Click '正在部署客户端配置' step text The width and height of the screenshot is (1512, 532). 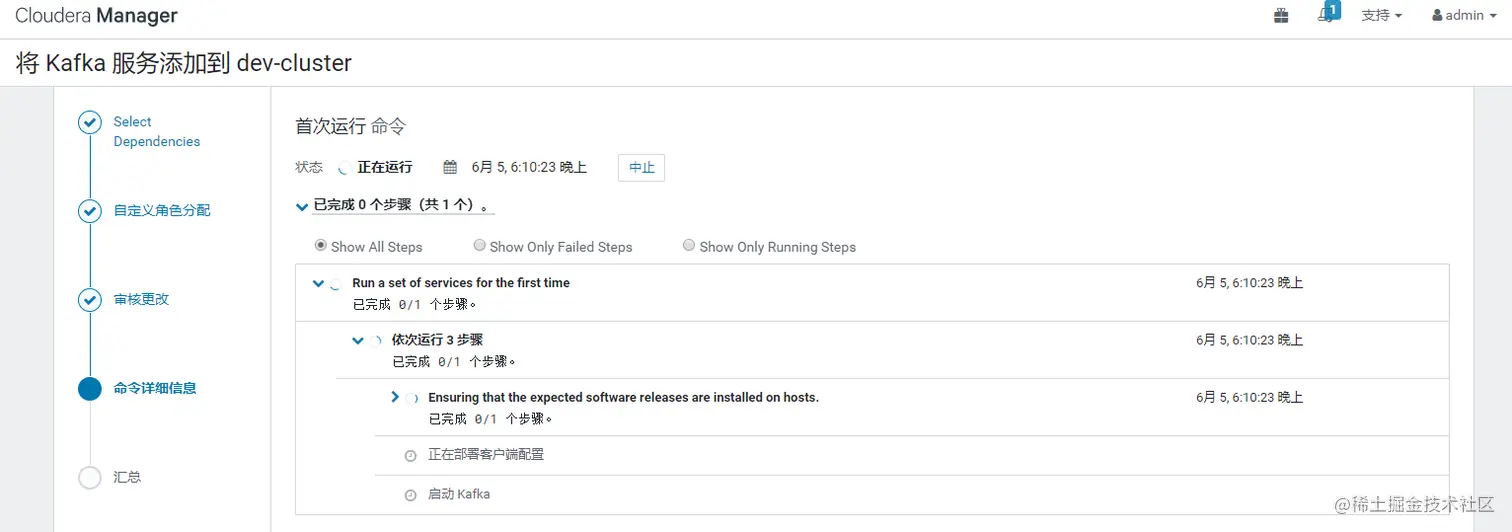pyautogui.click(x=486, y=454)
